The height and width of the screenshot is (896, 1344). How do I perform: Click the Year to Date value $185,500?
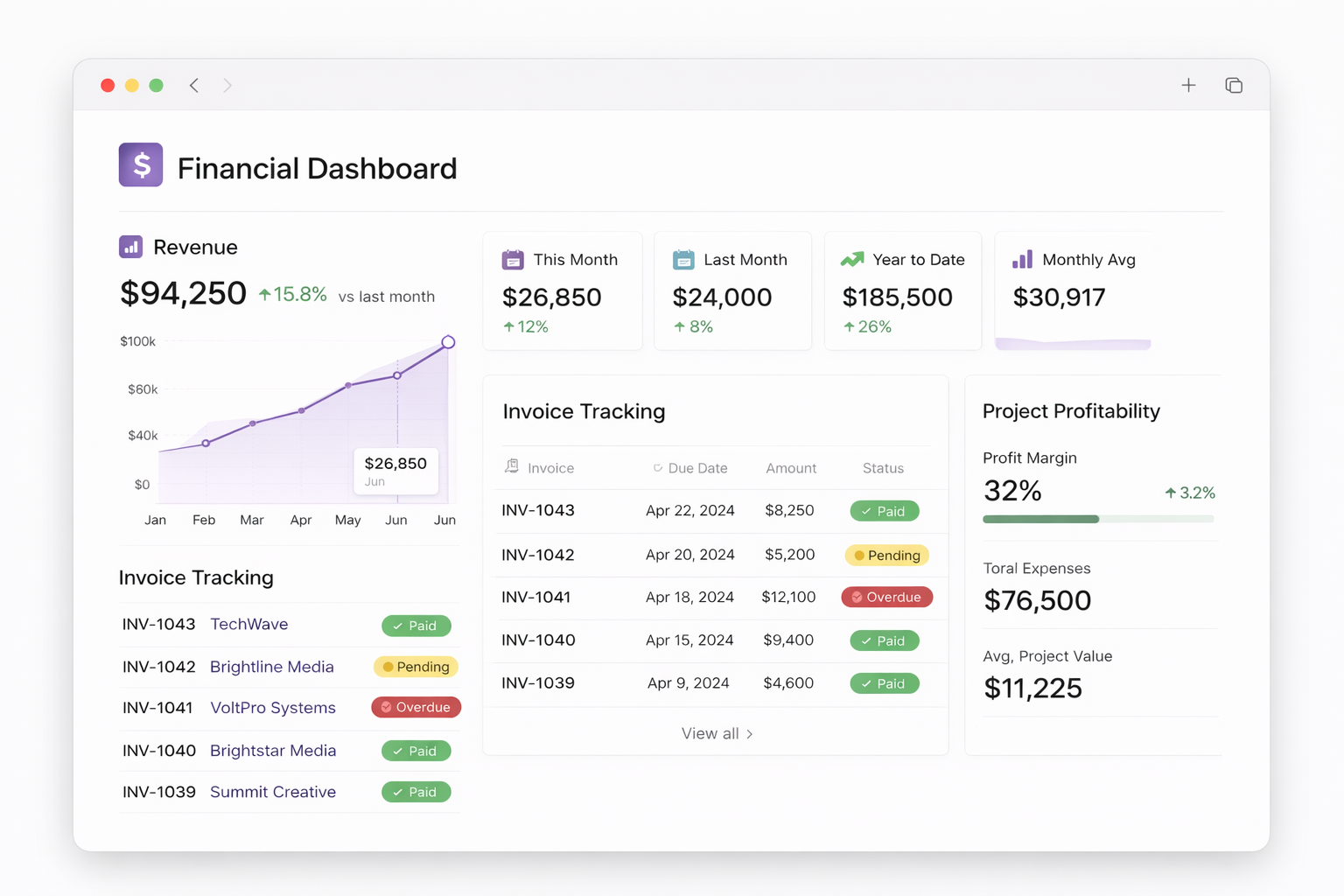tap(898, 297)
